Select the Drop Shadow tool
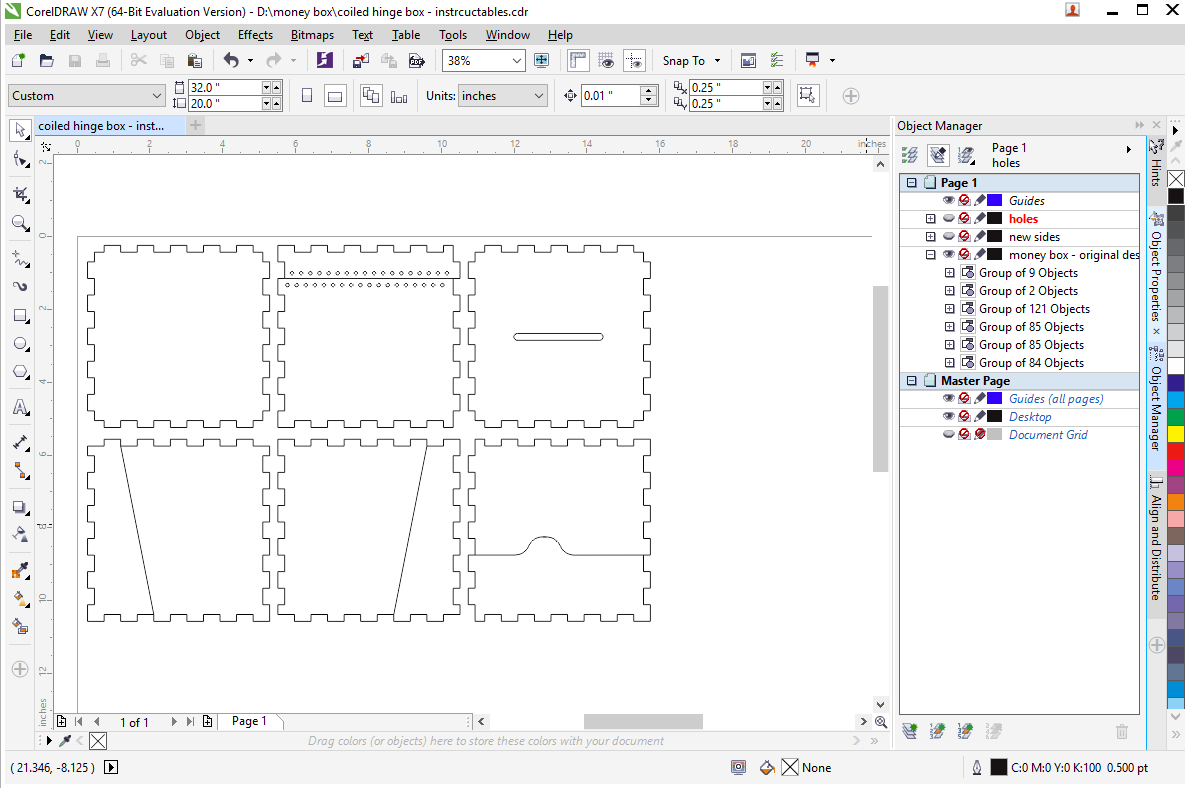 (x=20, y=507)
